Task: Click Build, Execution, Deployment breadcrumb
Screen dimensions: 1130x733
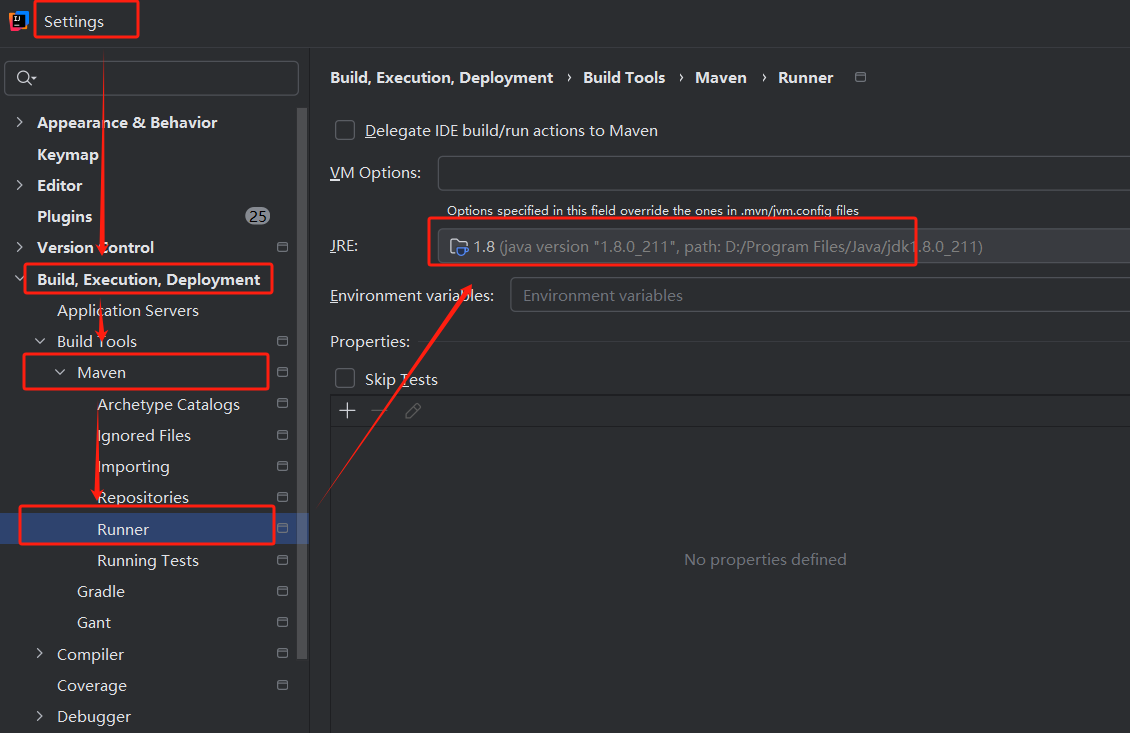Action: coord(442,78)
